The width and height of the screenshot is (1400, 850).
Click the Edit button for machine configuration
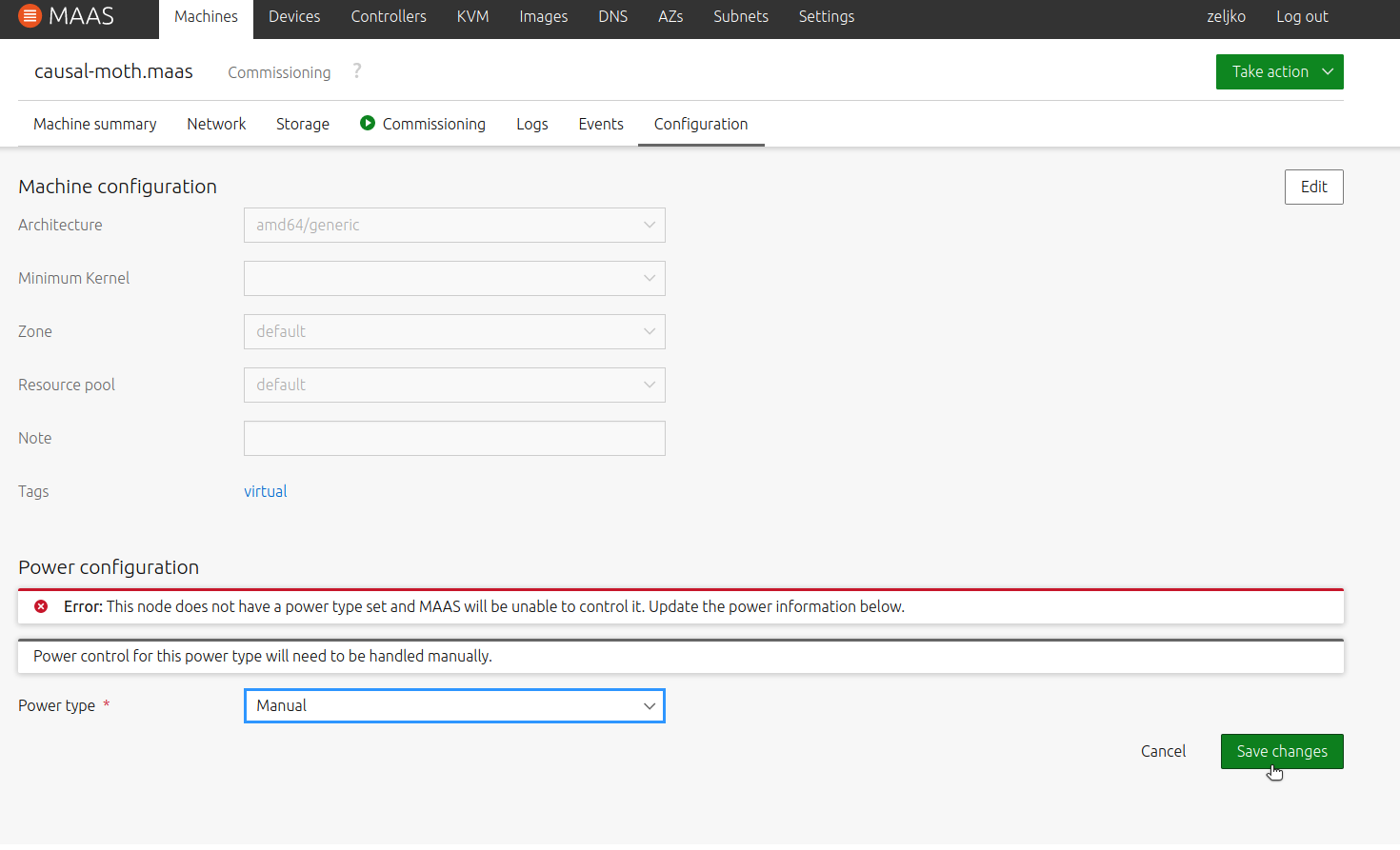[1313, 187]
